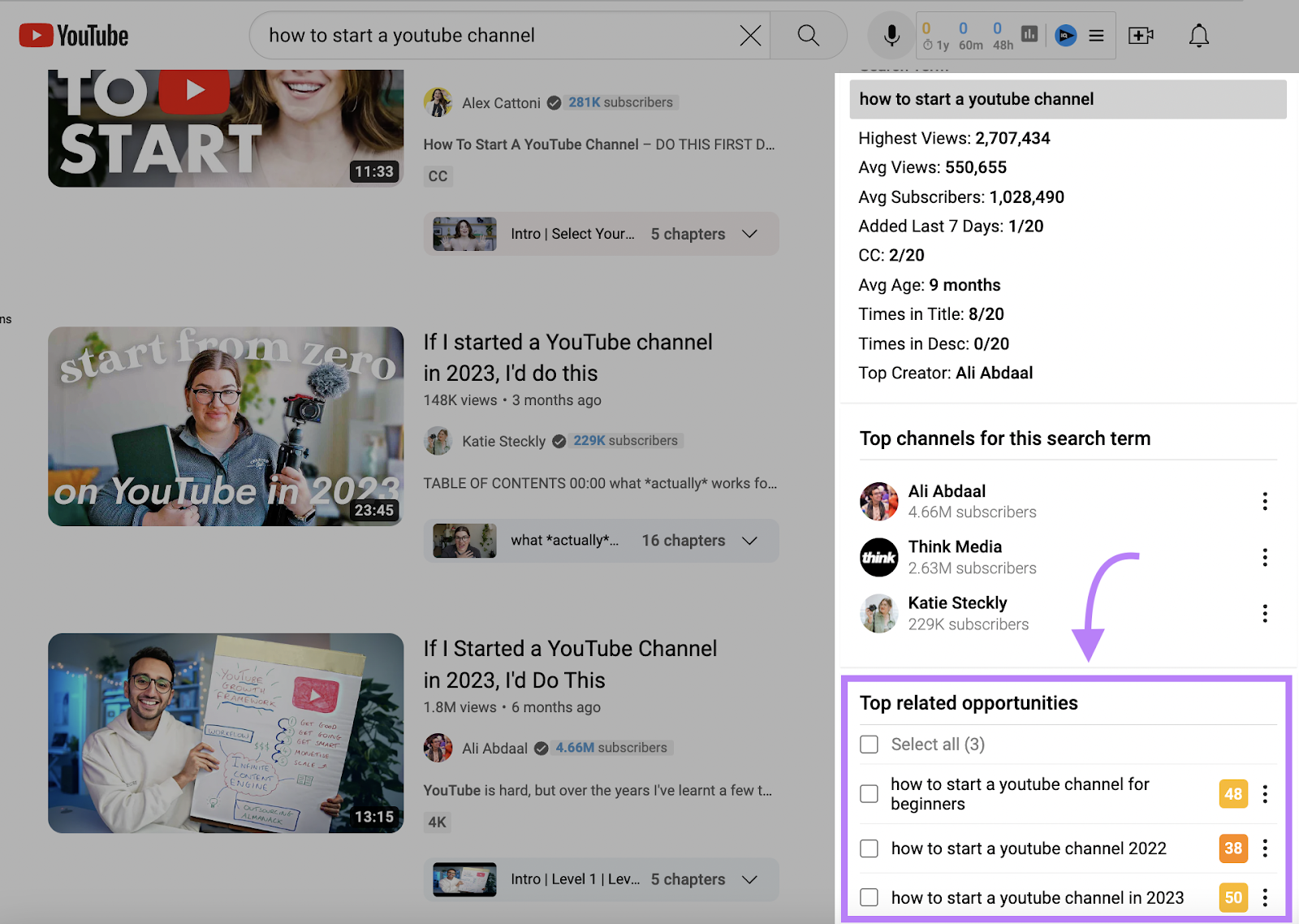
Task: Open options dots for Think Media channel
Action: pos(1265,557)
